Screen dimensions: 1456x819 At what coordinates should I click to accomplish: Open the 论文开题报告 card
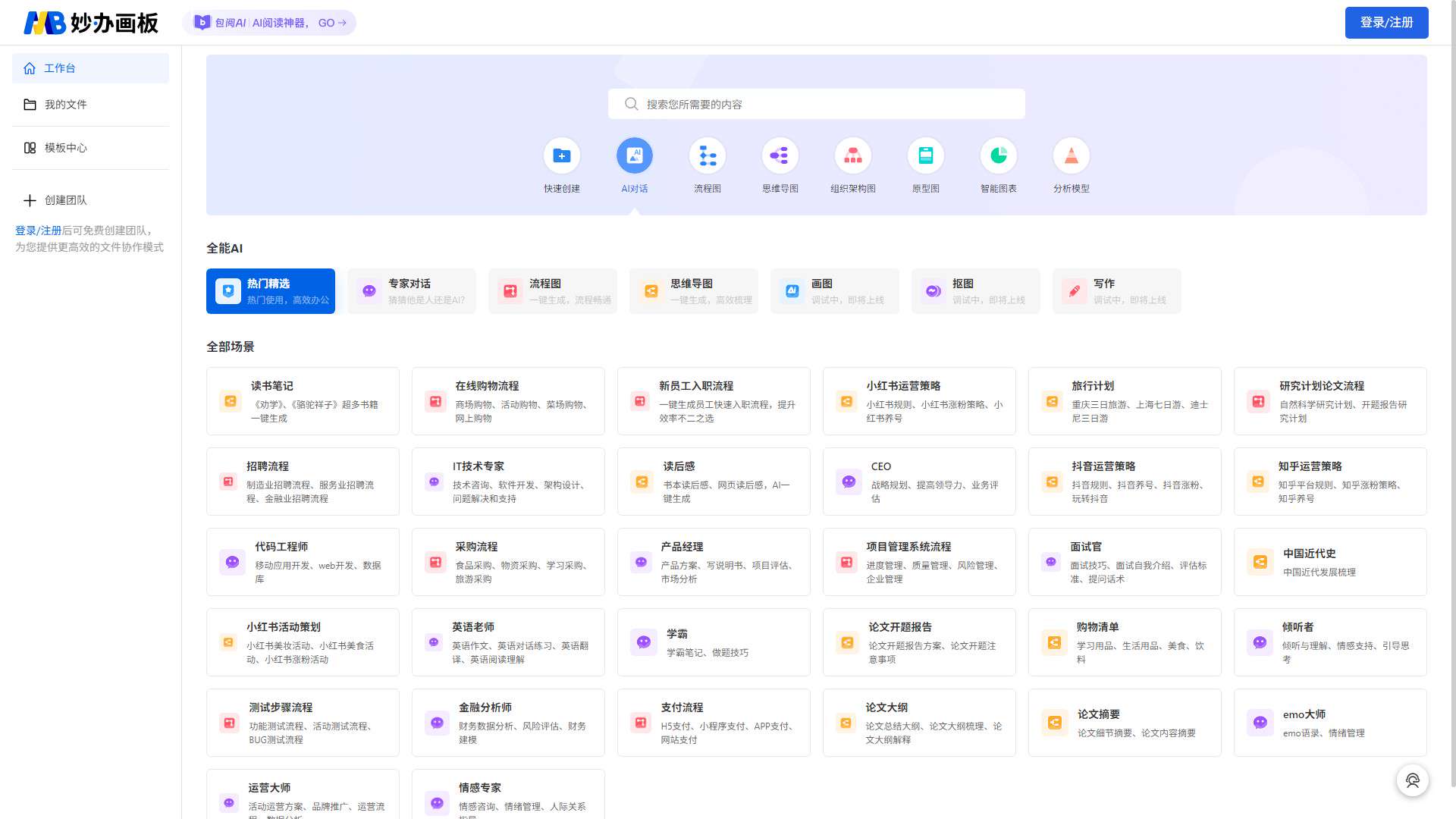point(919,642)
